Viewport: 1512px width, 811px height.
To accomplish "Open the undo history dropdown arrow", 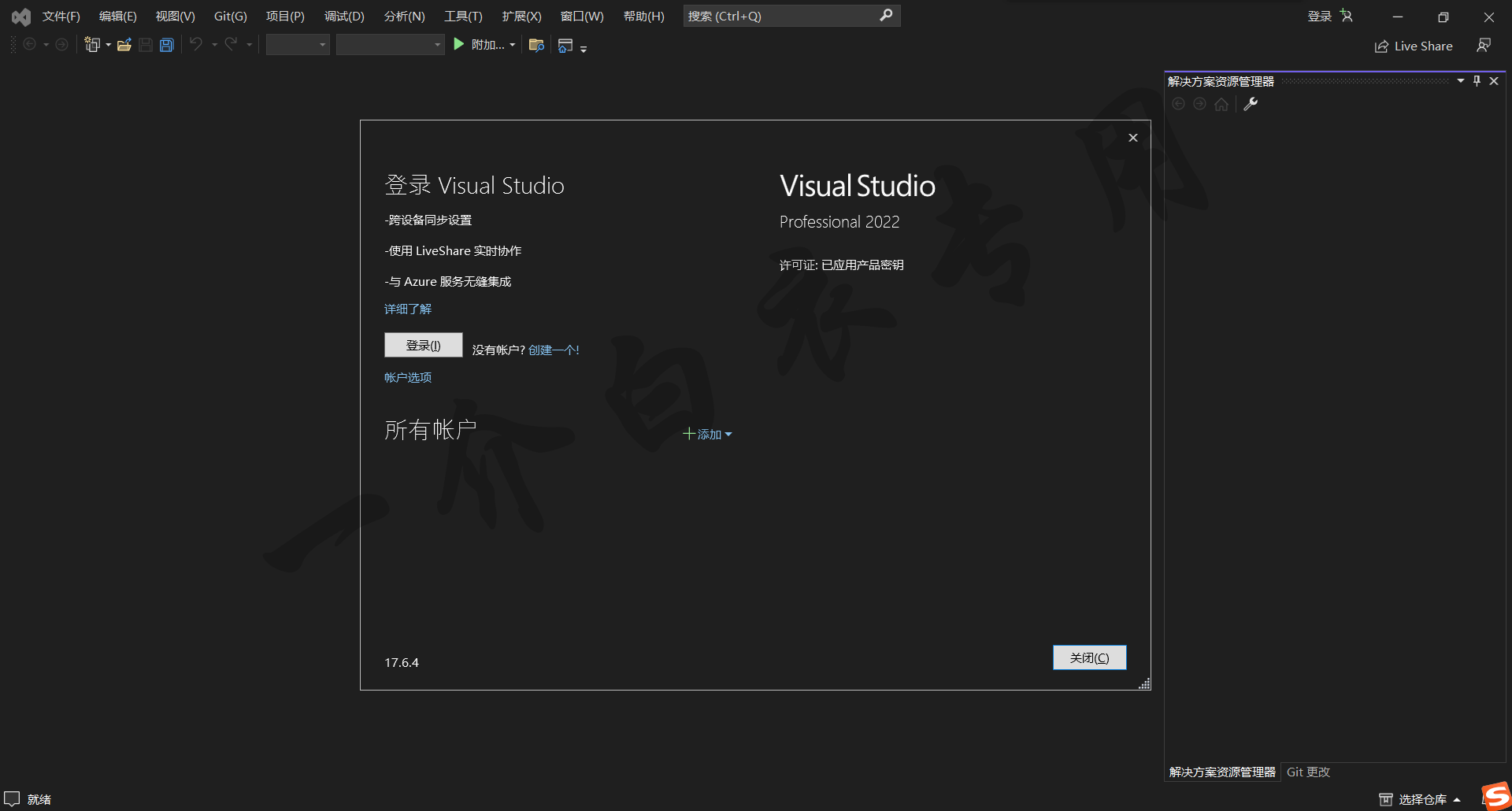I will click(214, 45).
